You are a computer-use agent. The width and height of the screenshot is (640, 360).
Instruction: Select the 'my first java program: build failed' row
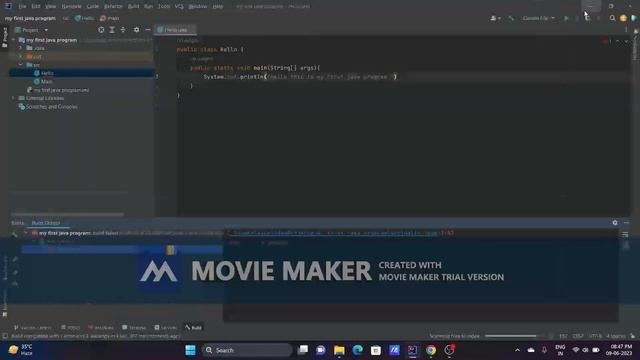(x=122, y=233)
